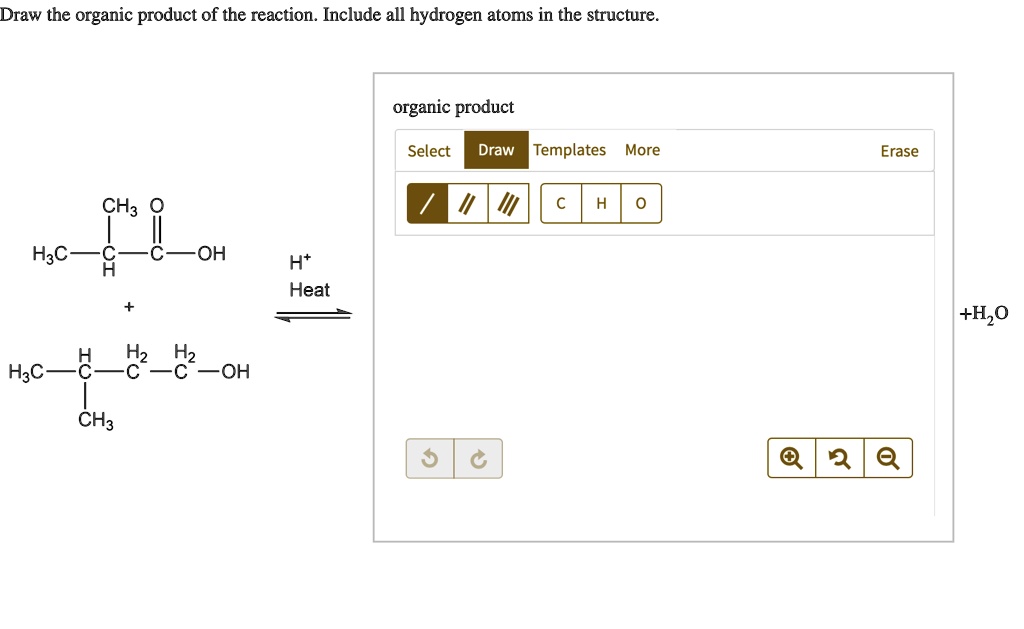
Task: Expand the More options menu
Action: pos(642,150)
